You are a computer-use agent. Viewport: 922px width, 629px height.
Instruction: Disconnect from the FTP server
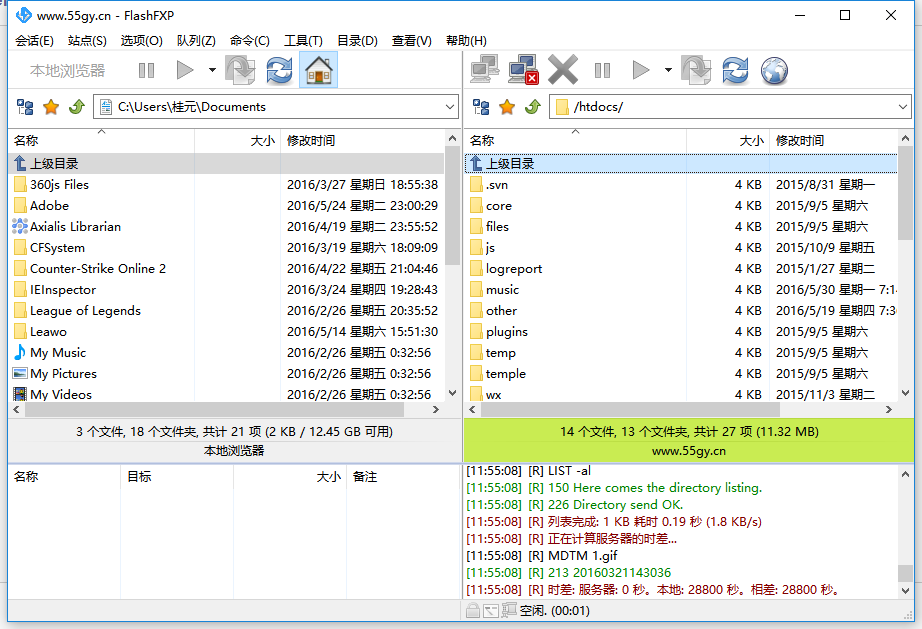(524, 69)
